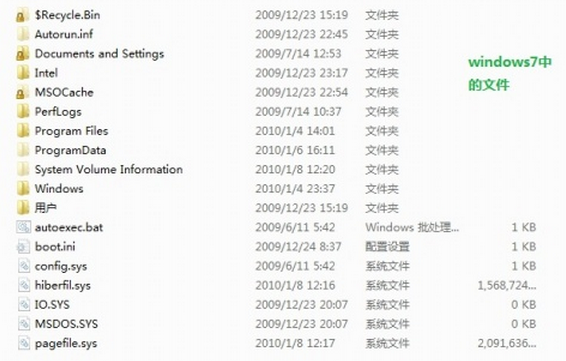Click hiberfil.sys size value 1,568,724

click(507, 286)
